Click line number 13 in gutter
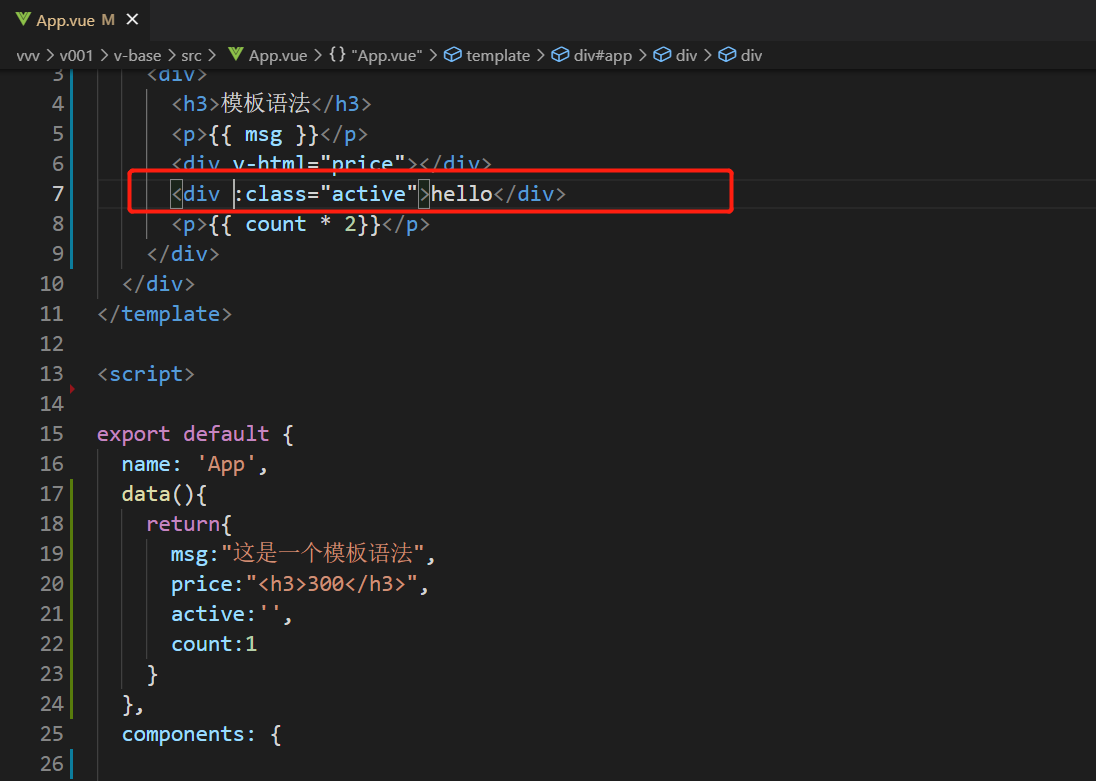Viewport: 1096px width, 781px height. tap(52, 374)
